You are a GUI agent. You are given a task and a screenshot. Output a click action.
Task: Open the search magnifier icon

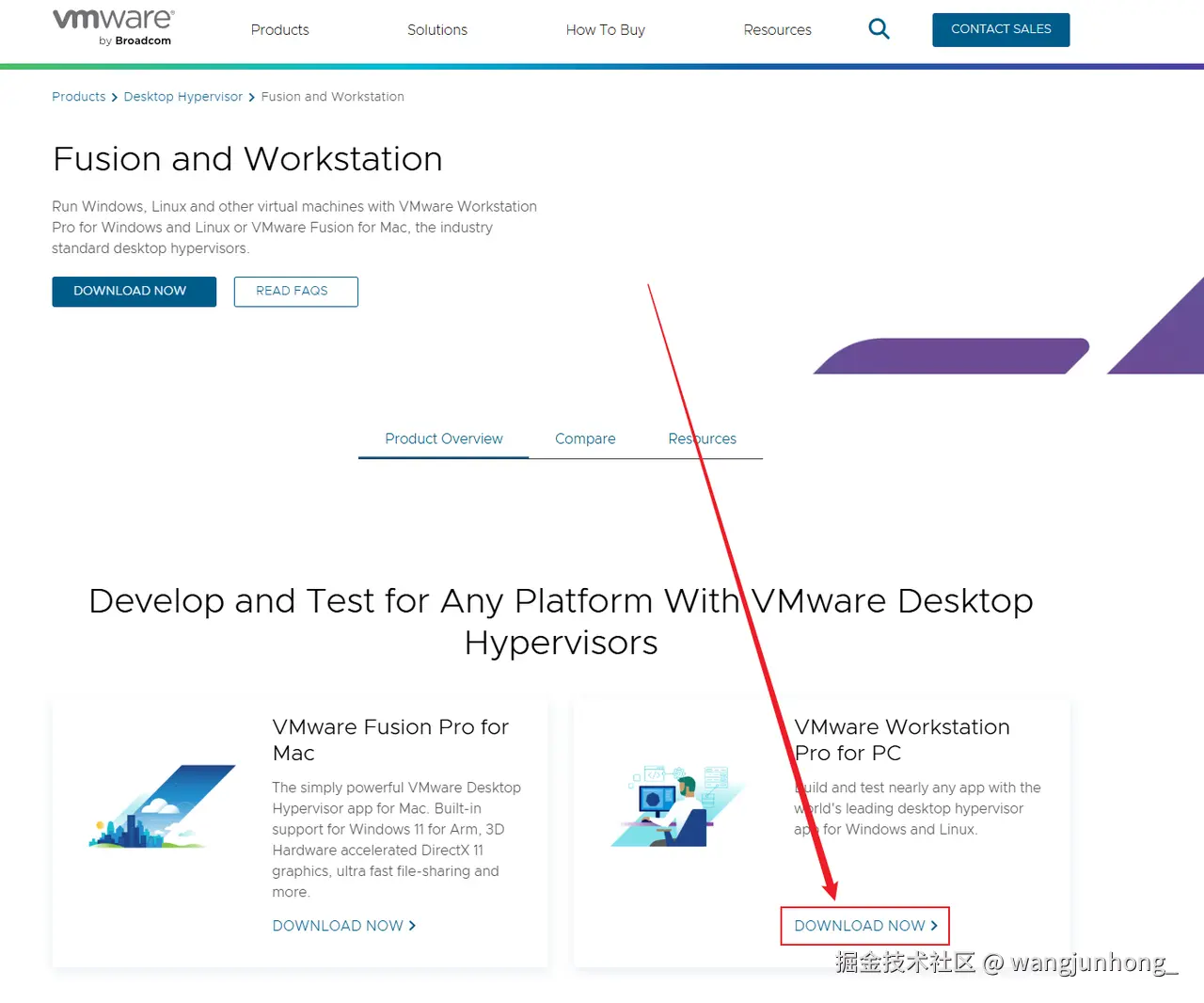(x=879, y=29)
